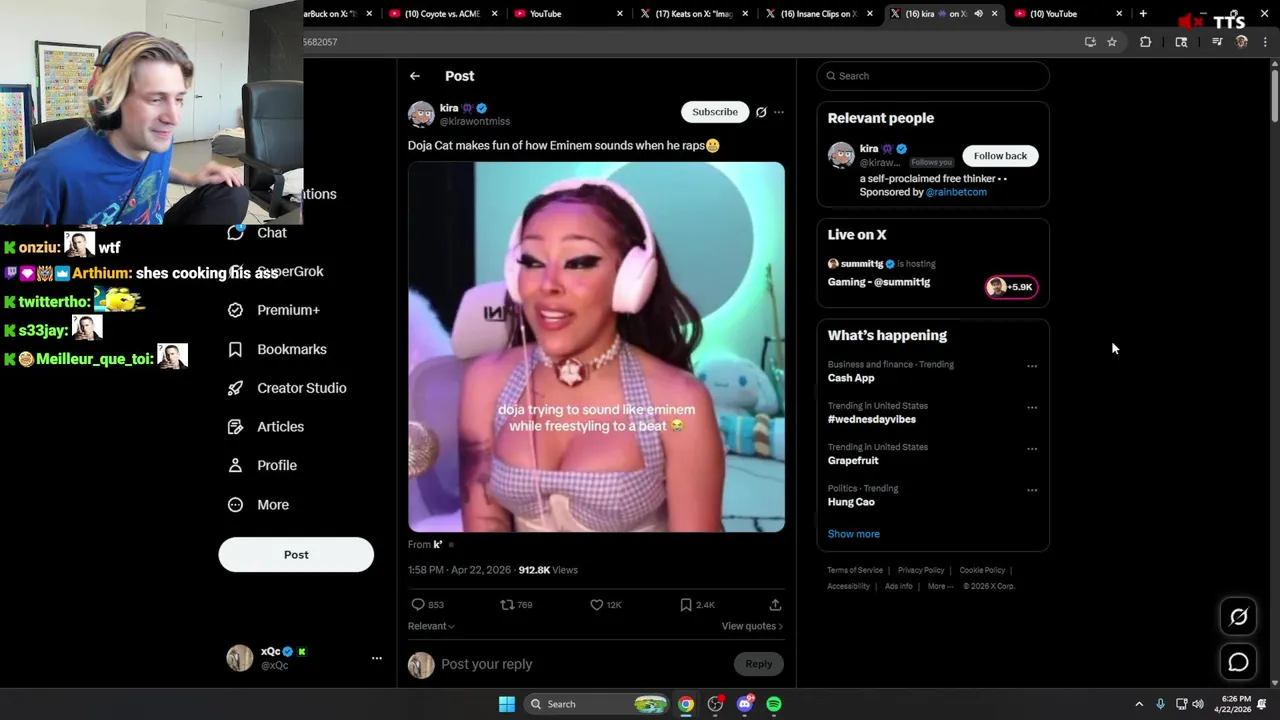Open more options for #wednesdayvibes trend
Image resolution: width=1280 pixels, height=720 pixels.
click(1032, 407)
